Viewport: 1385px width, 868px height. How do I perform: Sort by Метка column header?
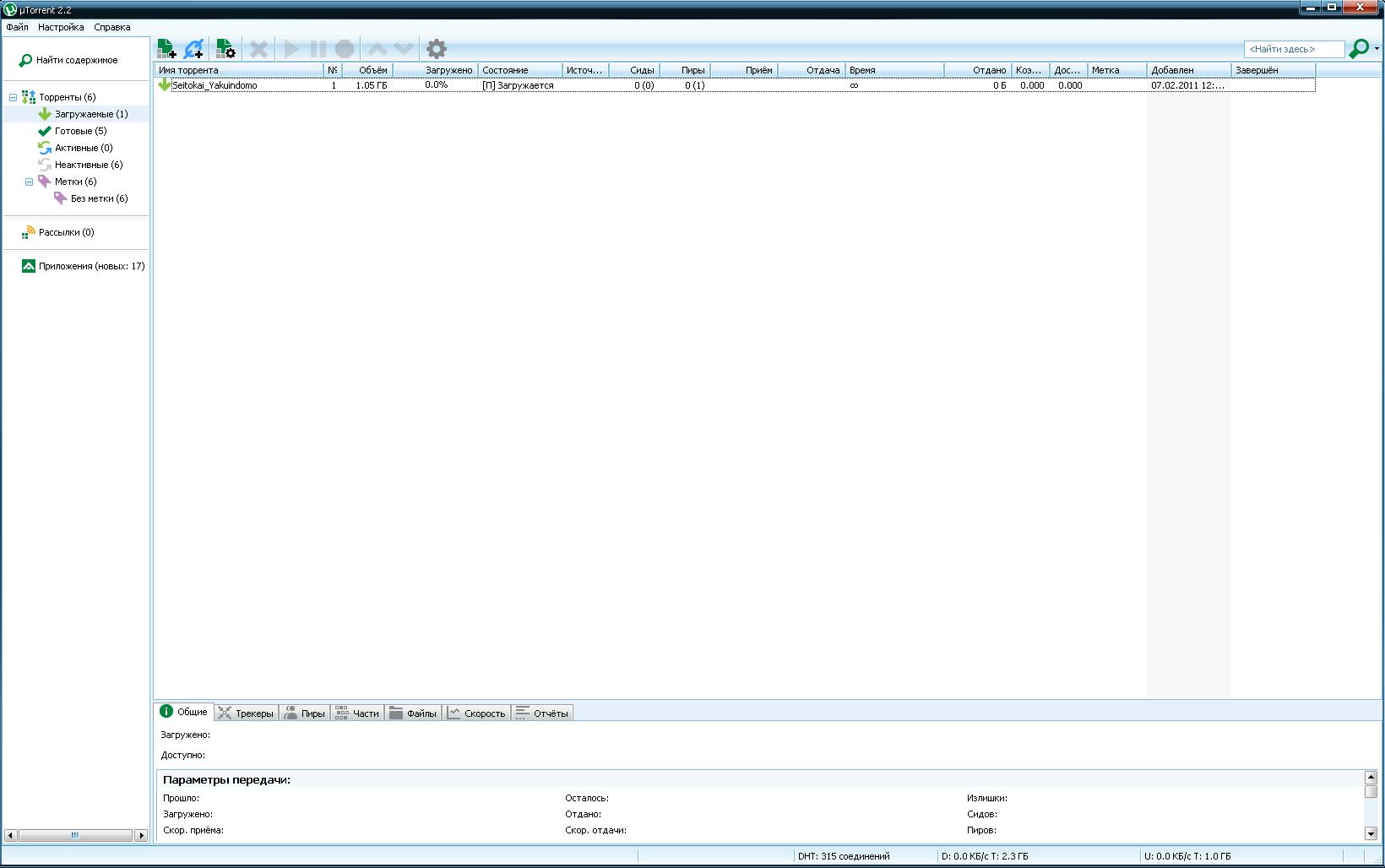point(1117,70)
